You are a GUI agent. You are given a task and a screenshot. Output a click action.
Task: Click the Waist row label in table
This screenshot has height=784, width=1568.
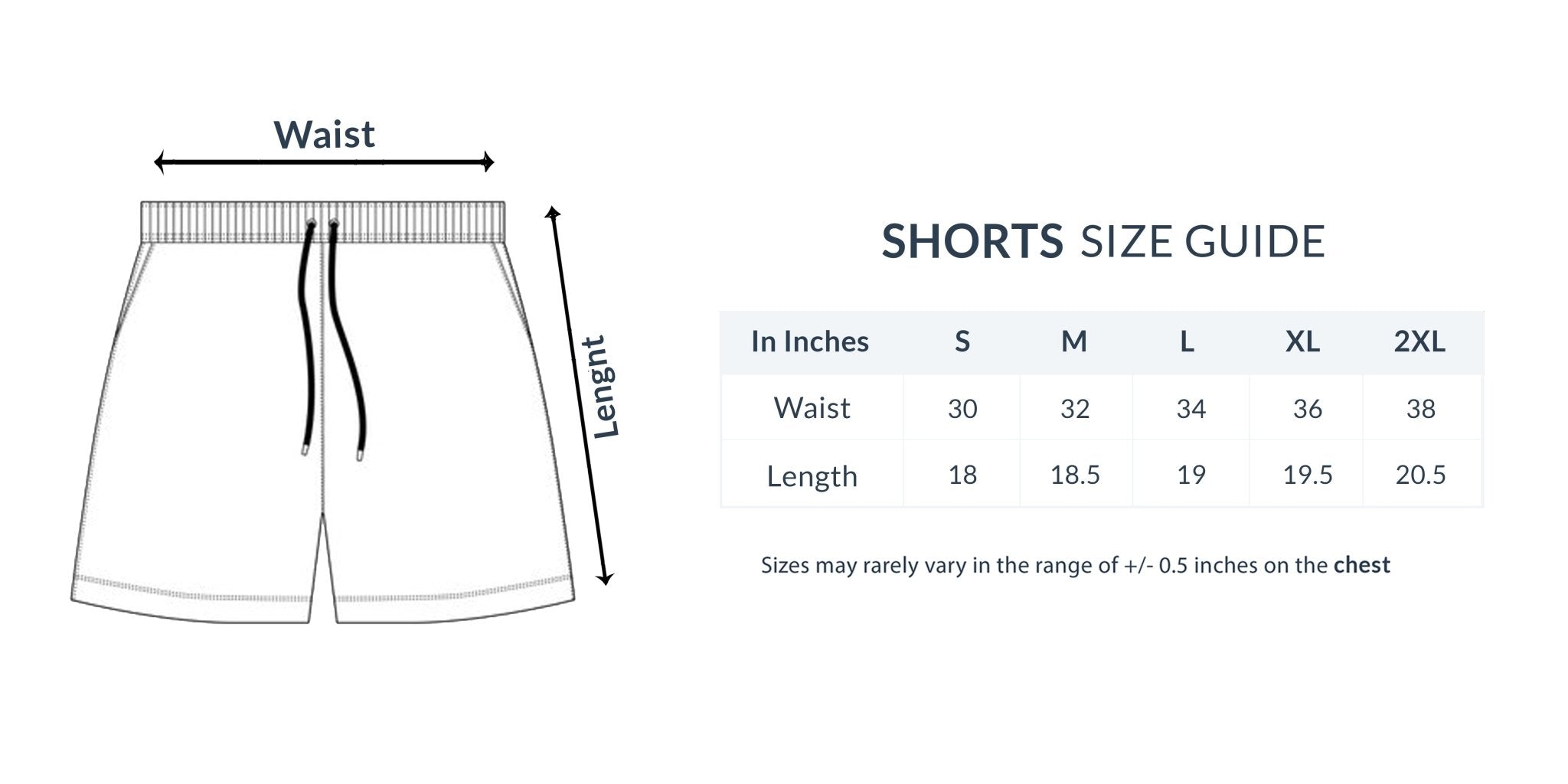click(812, 408)
